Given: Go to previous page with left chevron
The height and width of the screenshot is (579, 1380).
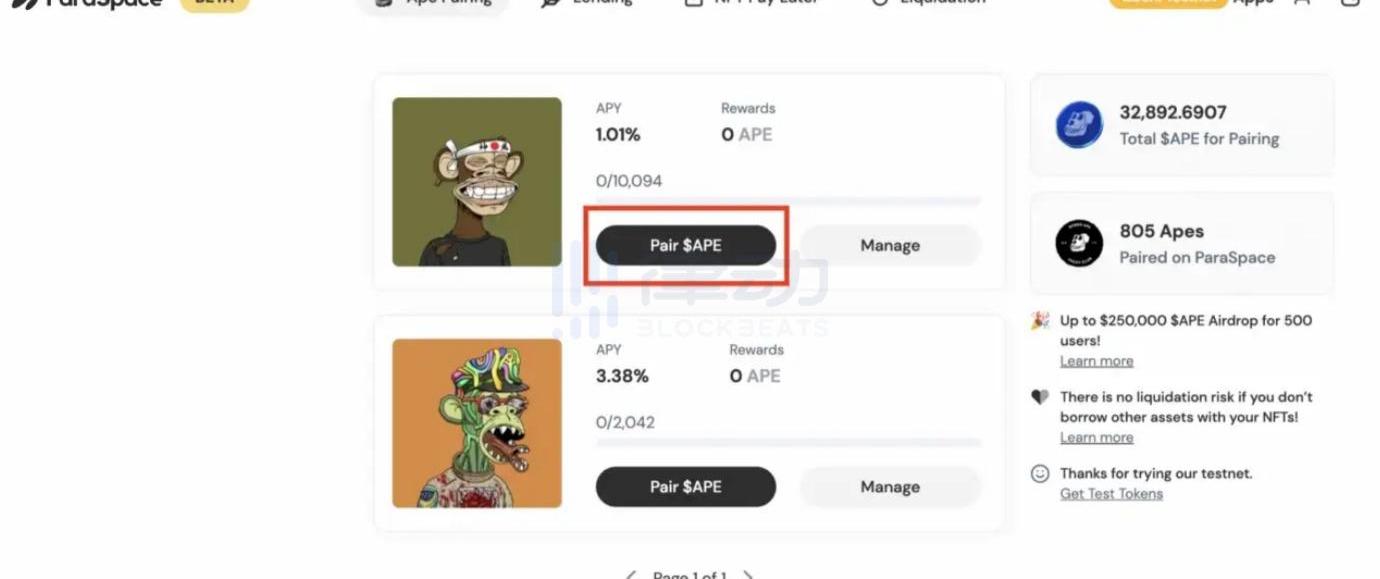Looking at the screenshot, I should pyautogui.click(x=630, y=575).
